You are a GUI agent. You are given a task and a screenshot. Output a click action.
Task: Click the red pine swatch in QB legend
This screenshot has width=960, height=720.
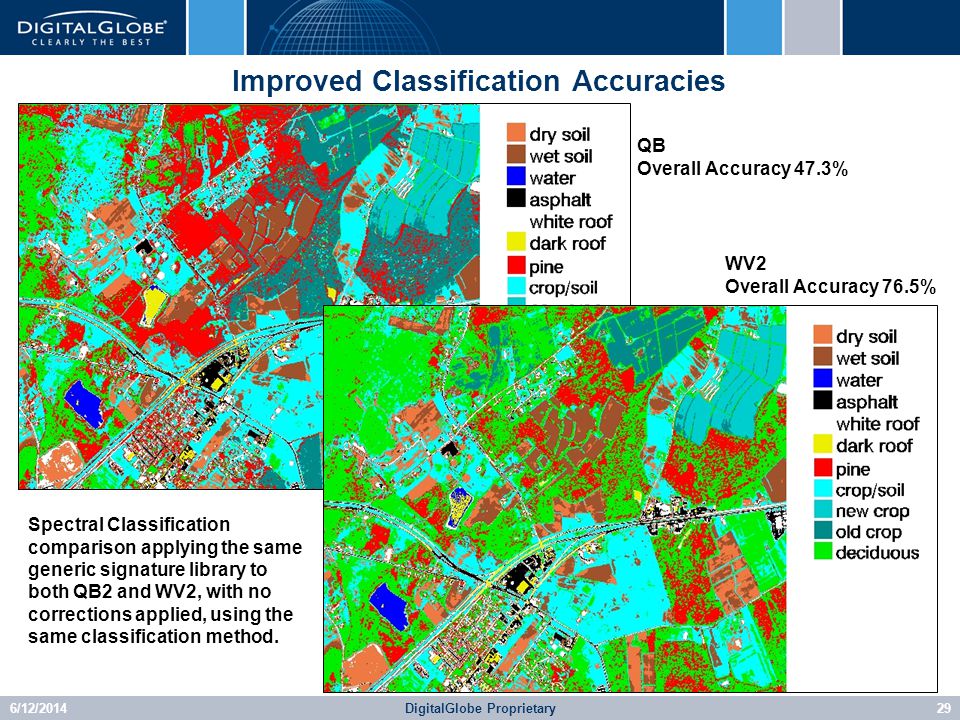pyautogui.click(x=516, y=264)
